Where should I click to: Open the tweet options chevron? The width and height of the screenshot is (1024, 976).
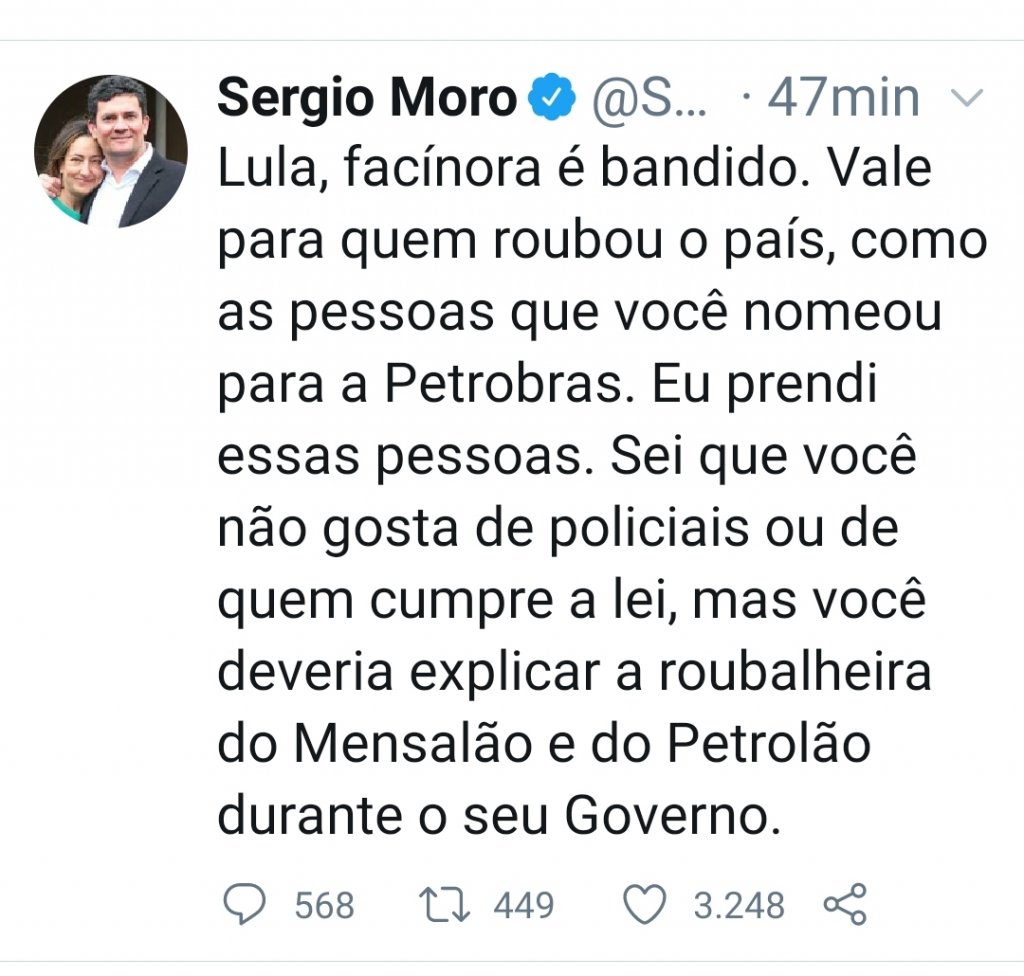pyautogui.click(x=967, y=99)
